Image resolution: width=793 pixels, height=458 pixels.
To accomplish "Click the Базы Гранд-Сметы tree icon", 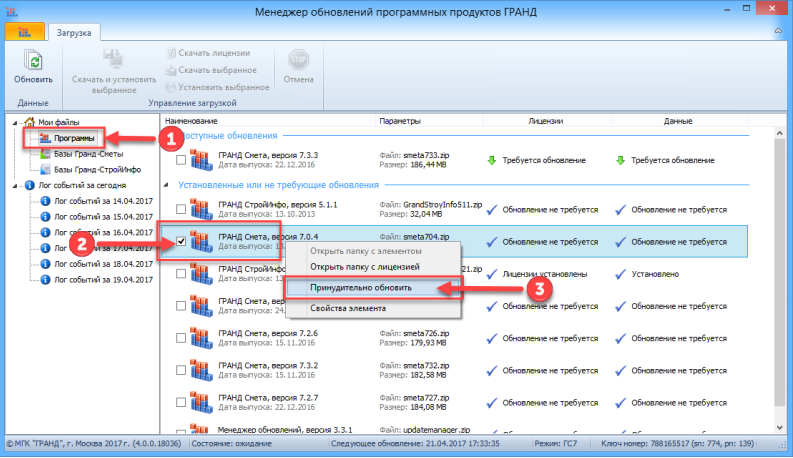I will pos(46,154).
